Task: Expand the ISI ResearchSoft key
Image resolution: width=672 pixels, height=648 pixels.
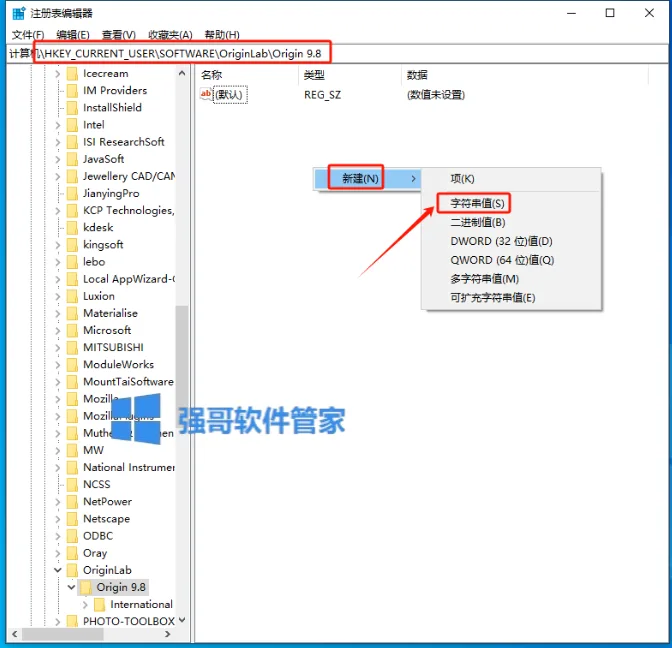Action: point(58,142)
